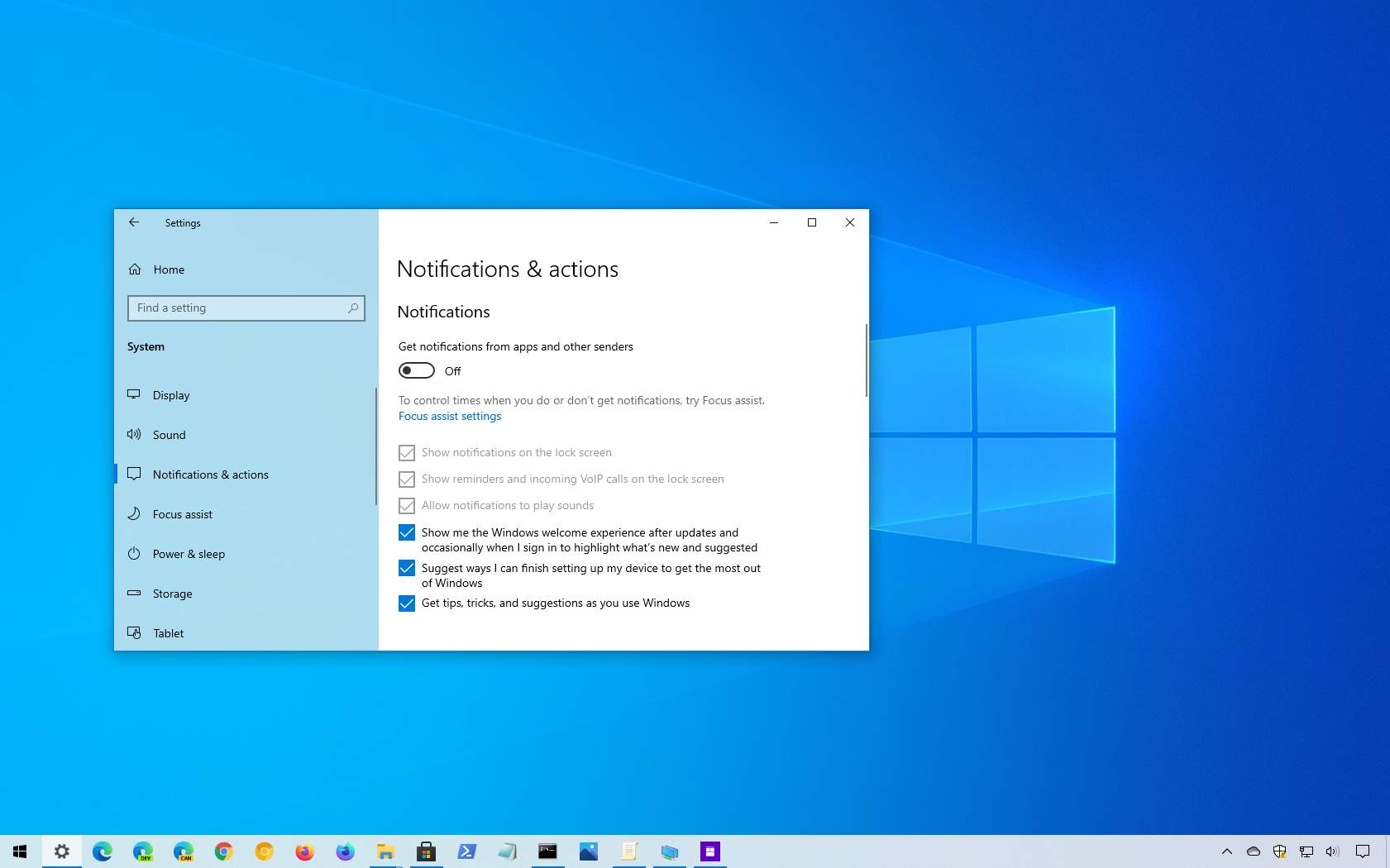Viewport: 1390px width, 868px height.
Task: Open the Photos app from the taskbar
Action: click(x=588, y=851)
